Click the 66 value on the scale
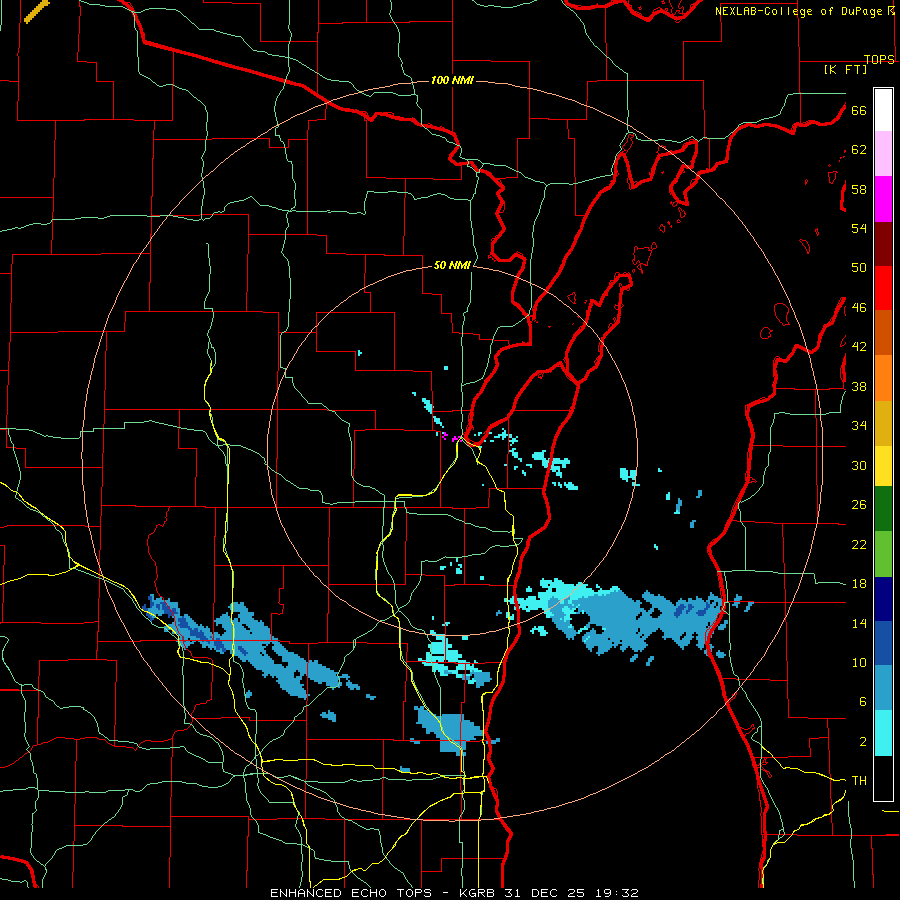 pyautogui.click(x=859, y=110)
